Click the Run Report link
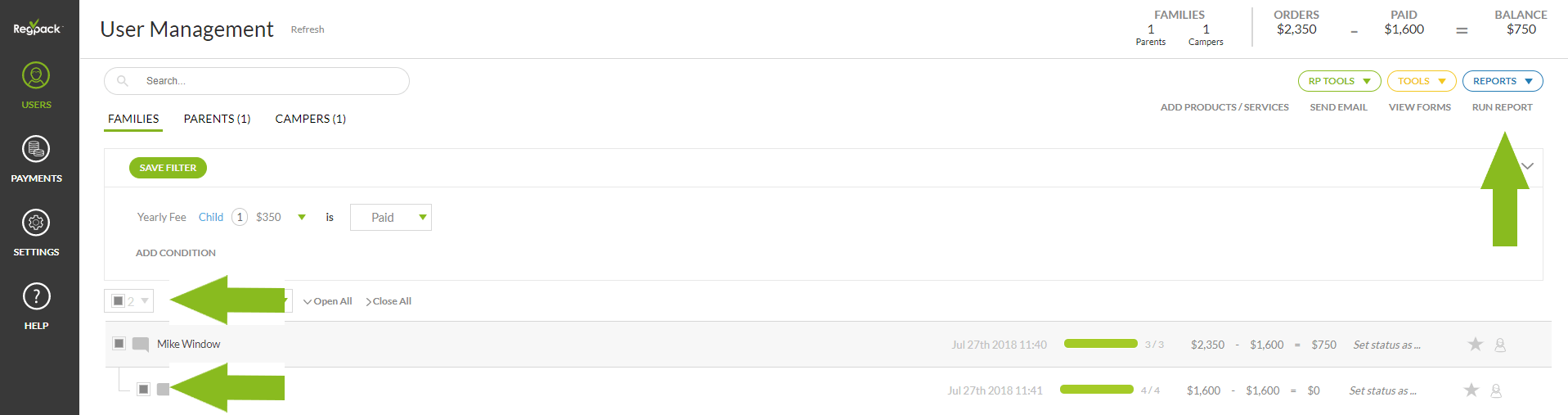This screenshot has height=415, width=1568. (1502, 107)
